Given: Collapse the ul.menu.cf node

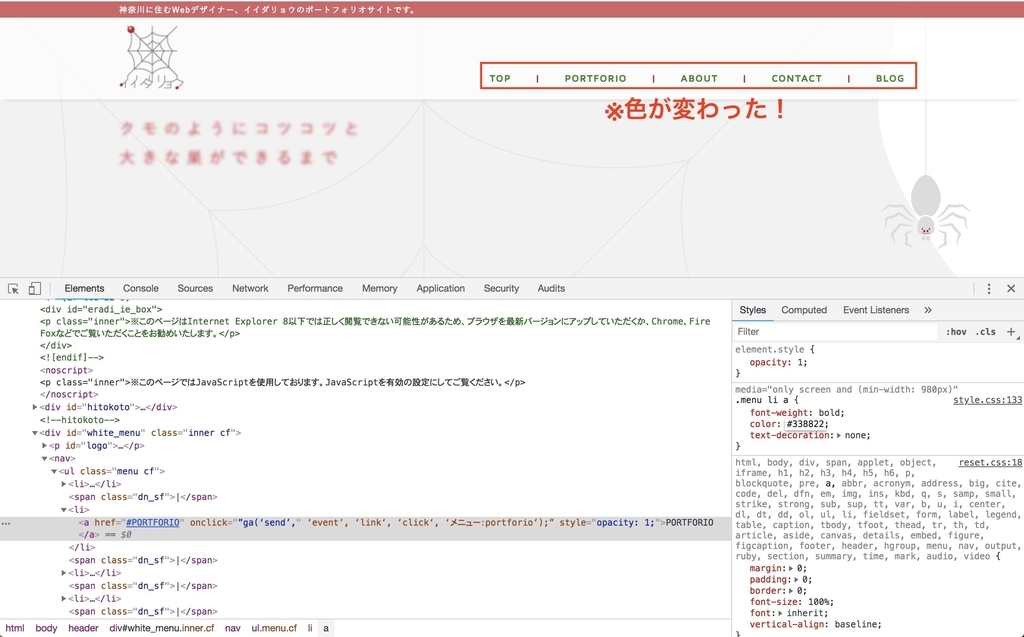Looking at the screenshot, I should pyautogui.click(x=54, y=471).
